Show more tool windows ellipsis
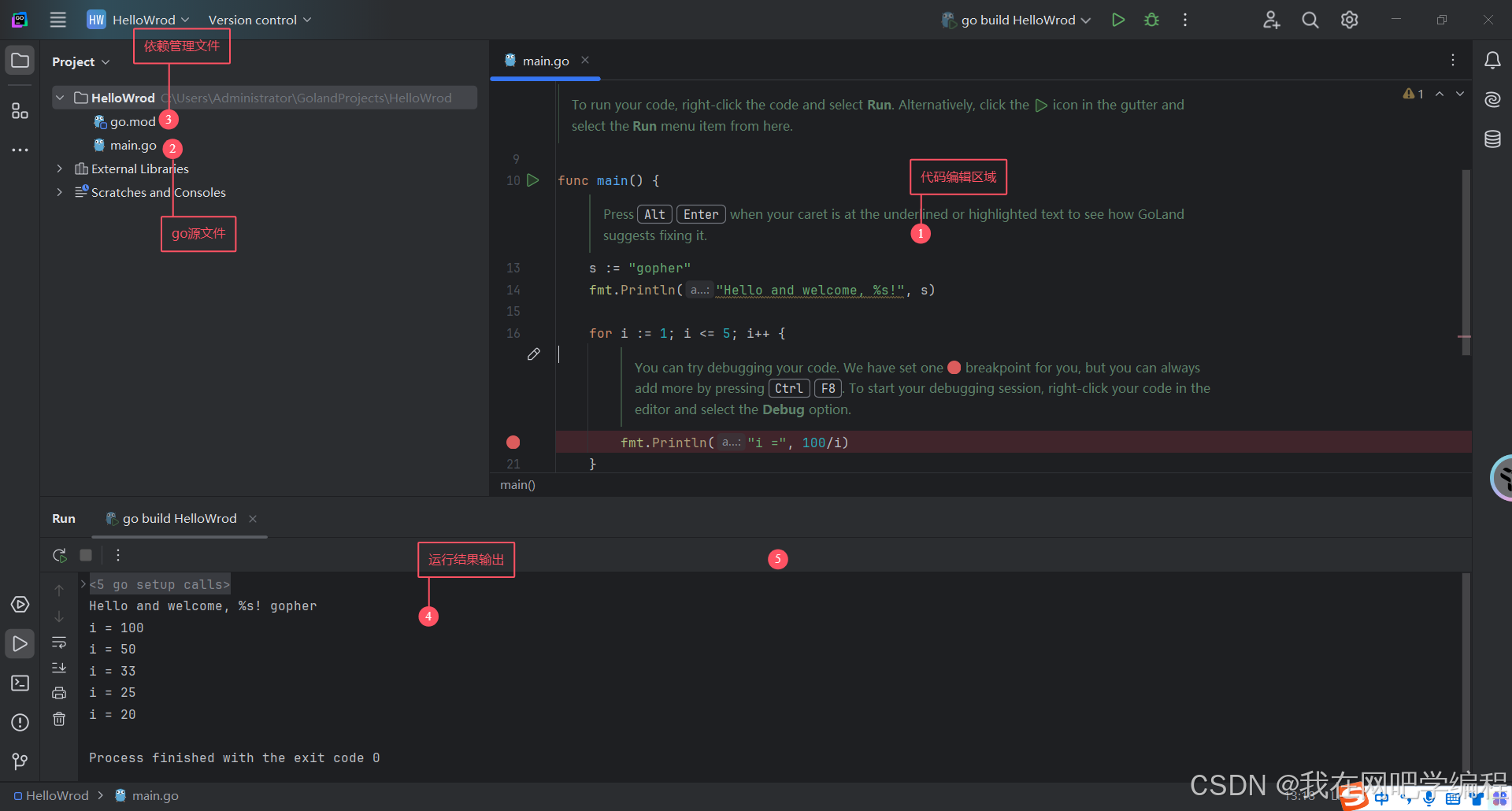 click(x=20, y=150)
